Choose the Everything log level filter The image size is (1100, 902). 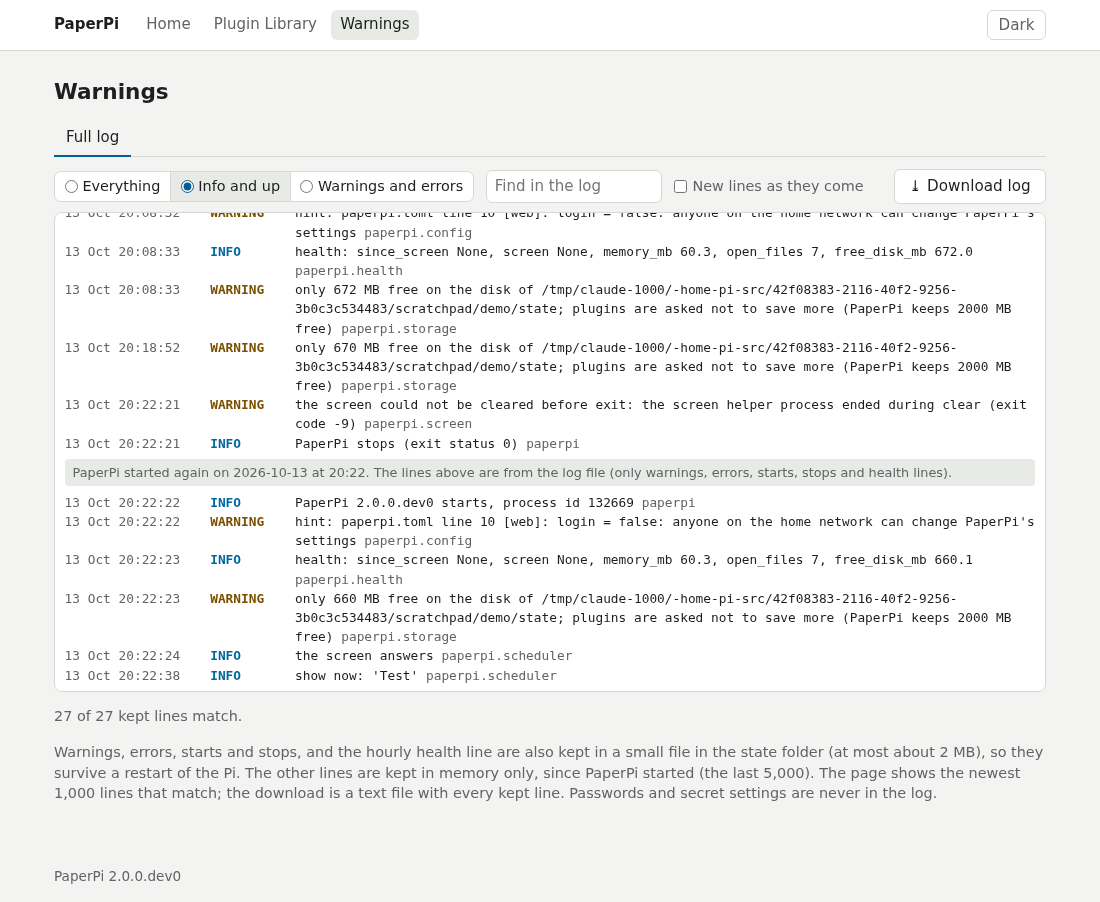pos(112,187)
